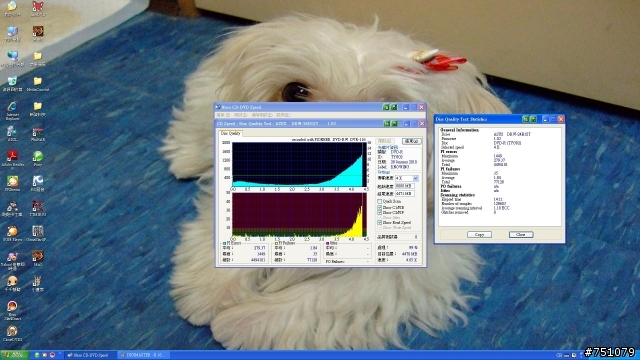Click the end position 4471 MB field
Screen dimensions: 640x360
click(x=405, y=193)
